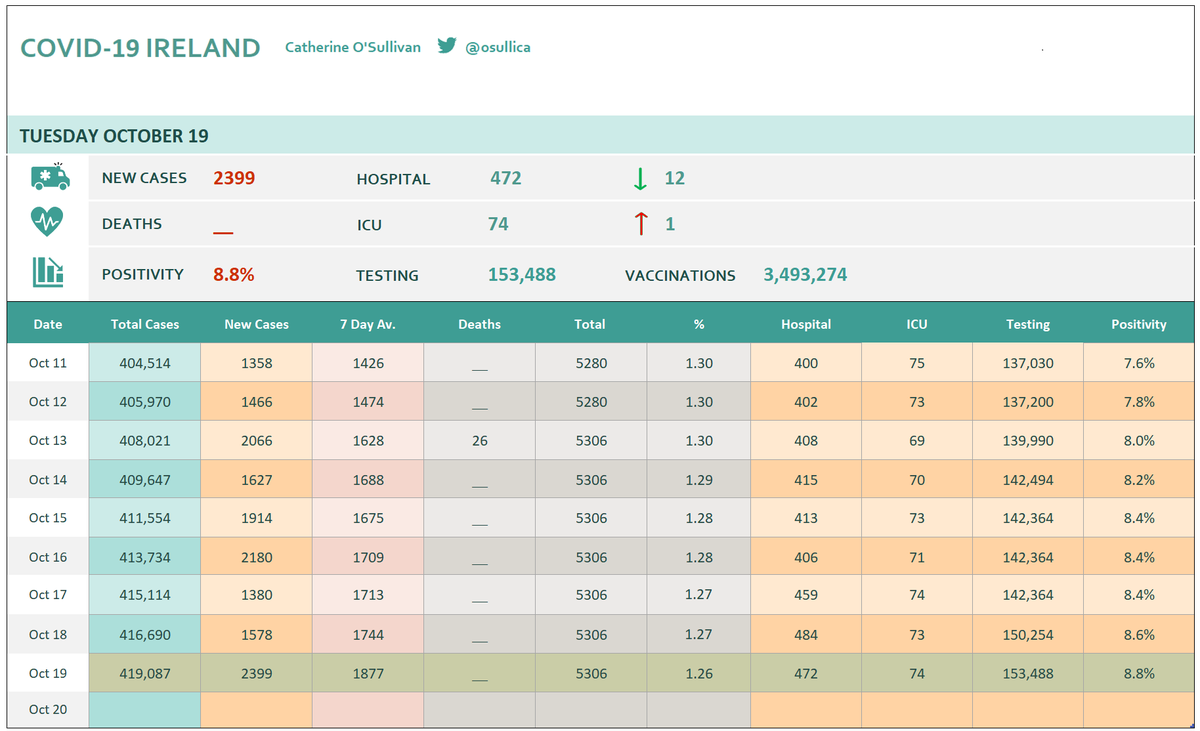Click the VACCINATIONS label in the summary
This screenshot has height=731, width=1200.
[x=680, y=276]
